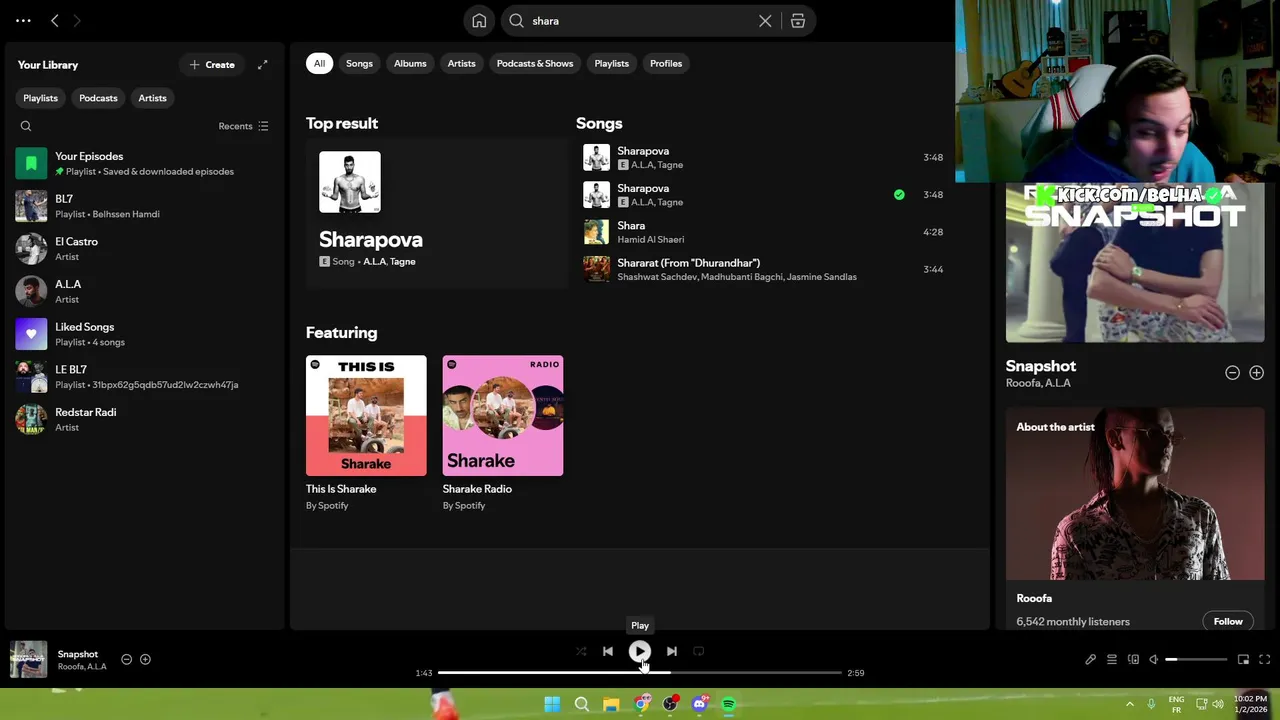The height and width of the screenshot is (720, 1280).
Task: Open the Windows Start menu
Action: (x=552, y=704)
